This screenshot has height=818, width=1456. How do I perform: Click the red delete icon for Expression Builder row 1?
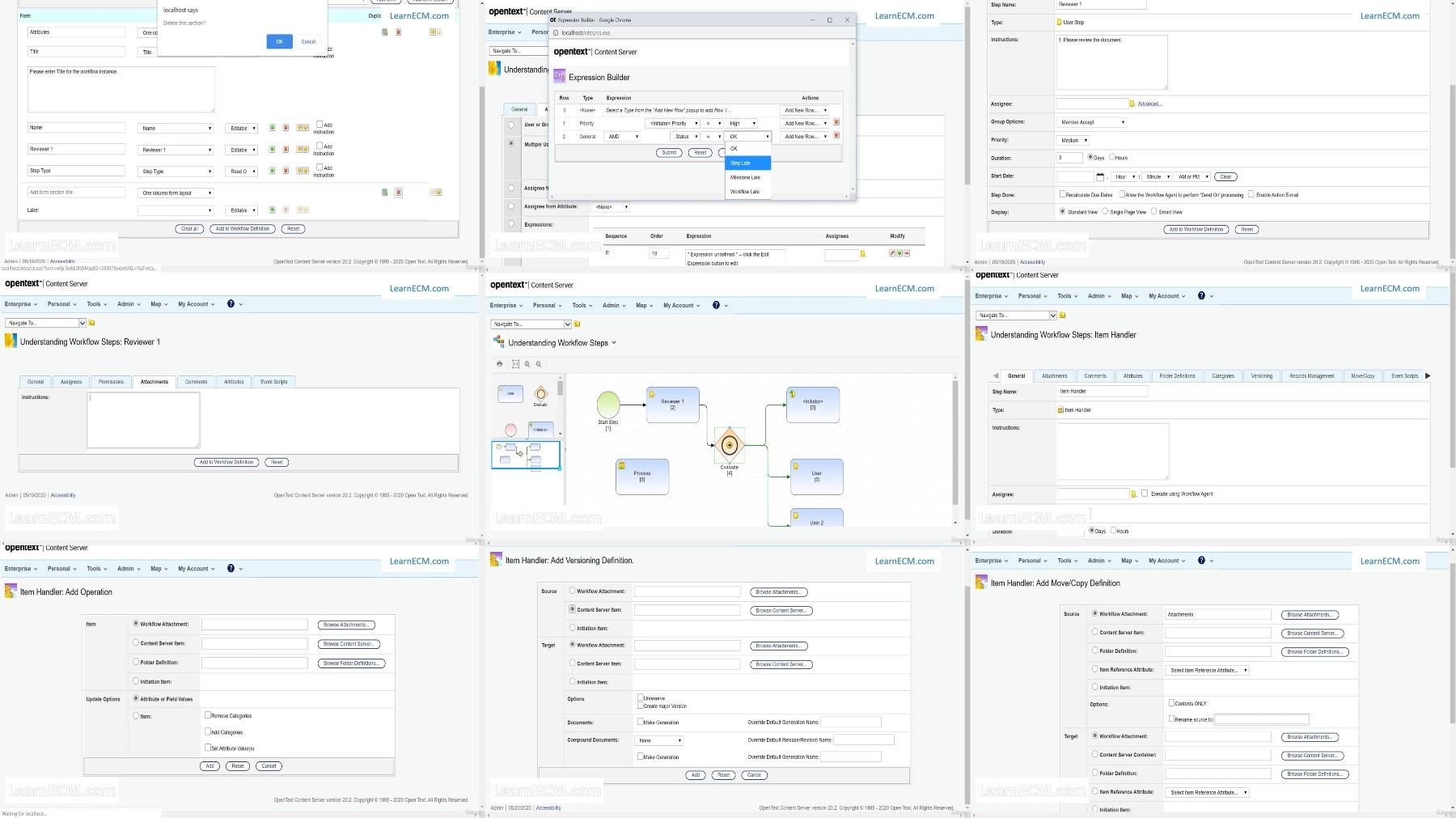click(836, 123)
